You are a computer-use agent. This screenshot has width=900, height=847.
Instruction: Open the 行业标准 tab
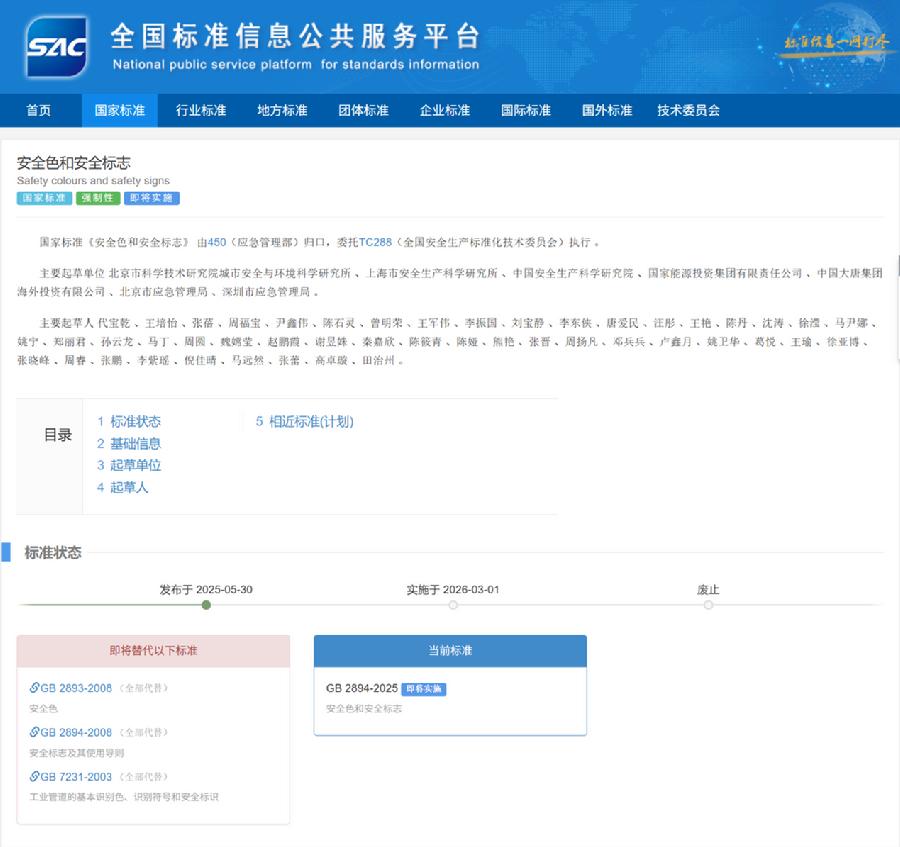[200, 110]
